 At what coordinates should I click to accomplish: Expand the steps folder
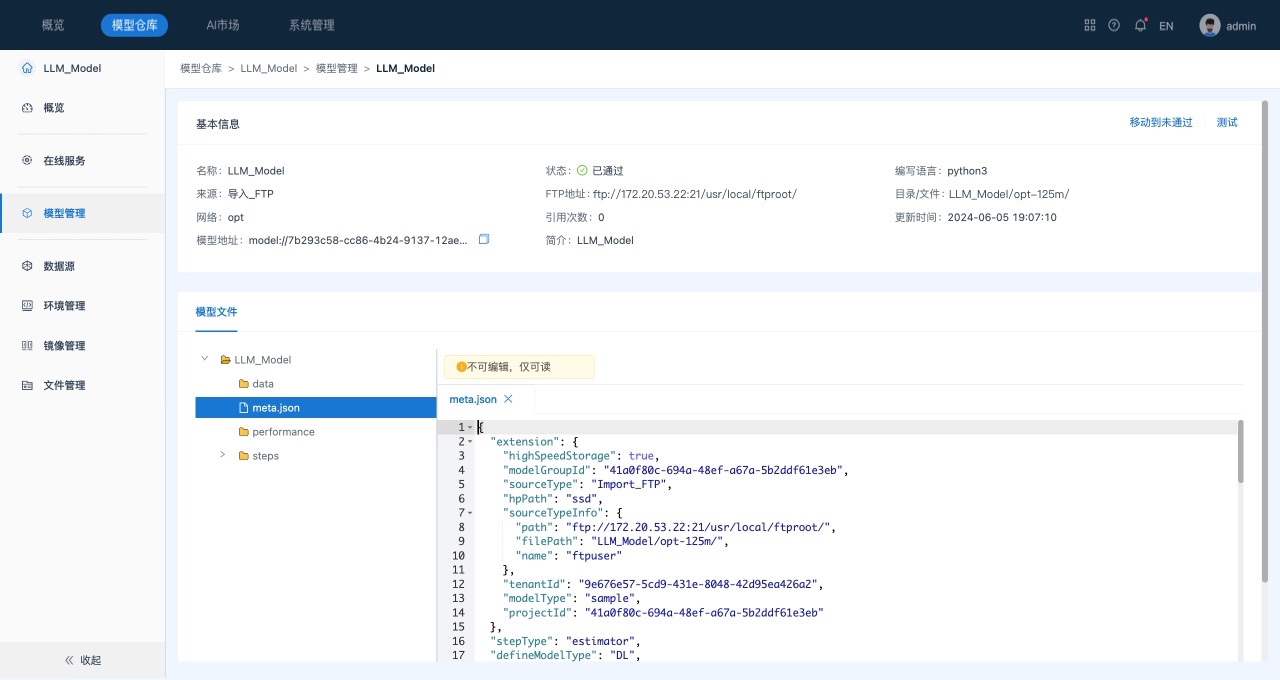223,456
